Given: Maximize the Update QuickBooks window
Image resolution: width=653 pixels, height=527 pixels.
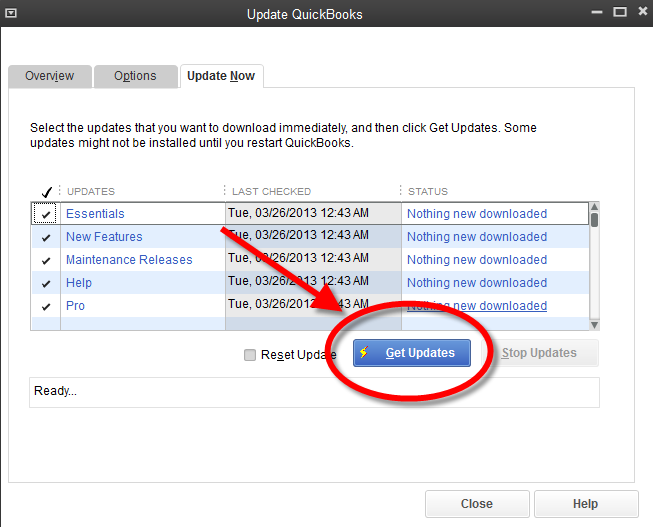Looking at the screenshot, I should tap(620, 12).
